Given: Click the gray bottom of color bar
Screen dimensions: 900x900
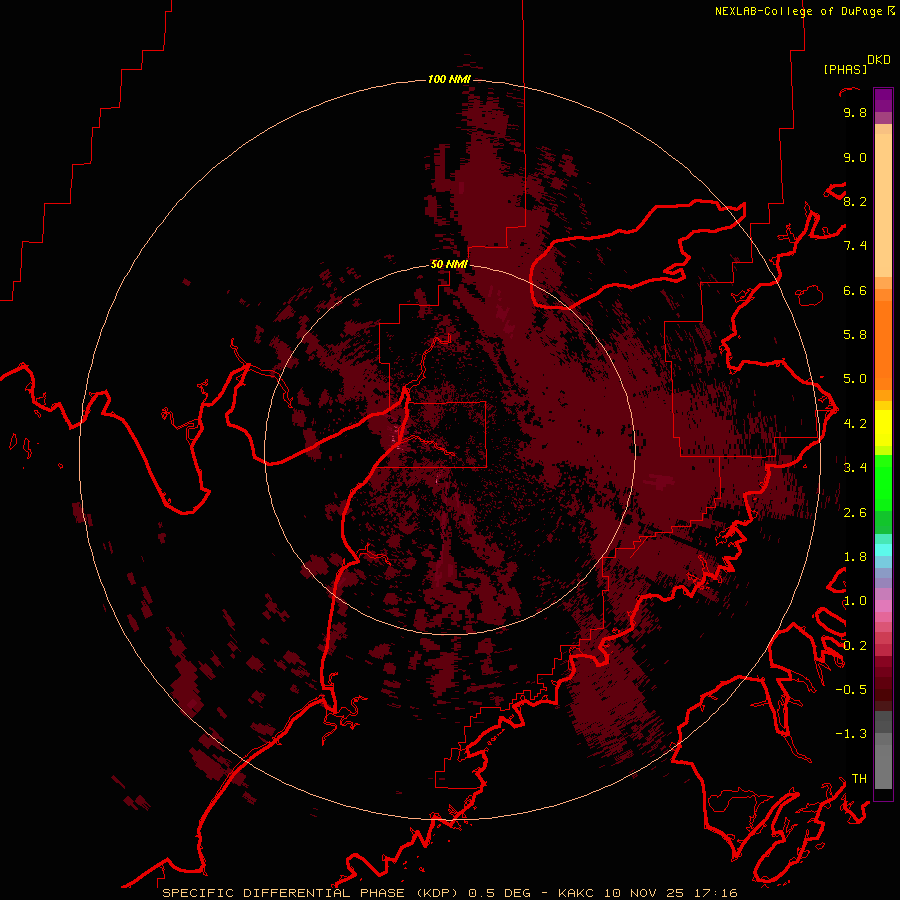Looking at the screenshot, I should click(883, 752).
